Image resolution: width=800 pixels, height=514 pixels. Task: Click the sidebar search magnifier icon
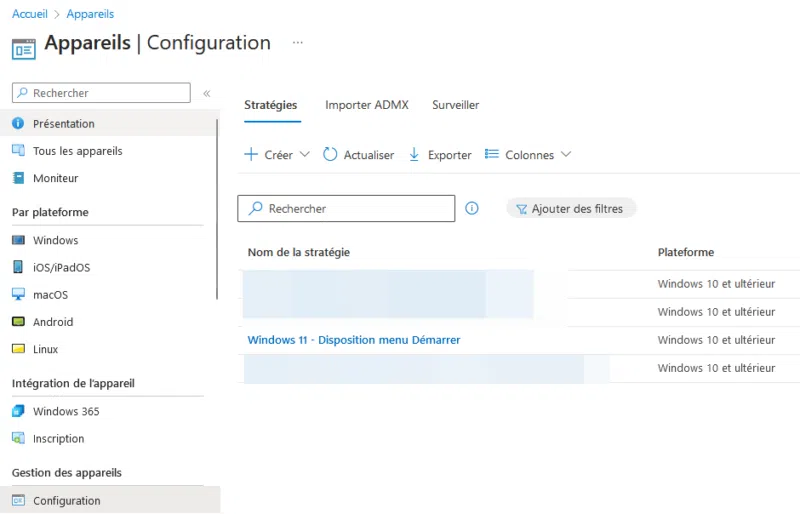22,93
